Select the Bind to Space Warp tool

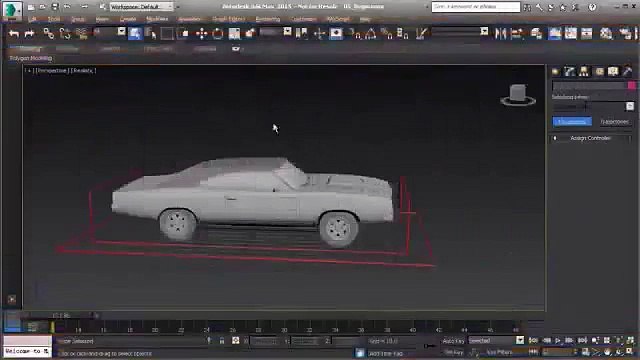coord(81,33)
